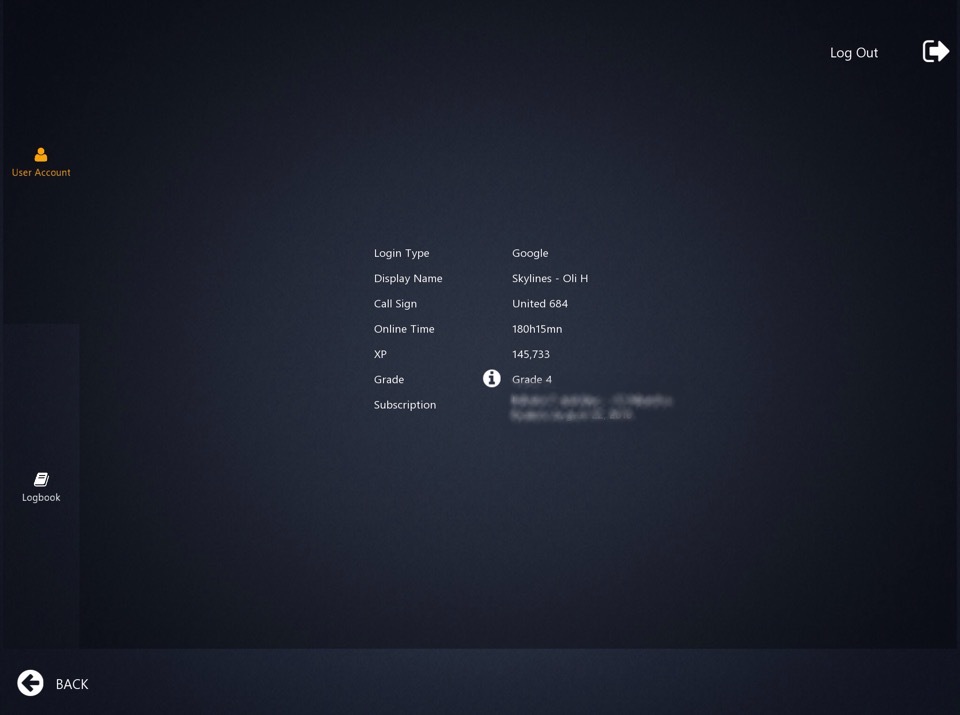This screenshot has height=715, width=960.
Task: Select the 180h15mn online time value
Action: [537, 329]
